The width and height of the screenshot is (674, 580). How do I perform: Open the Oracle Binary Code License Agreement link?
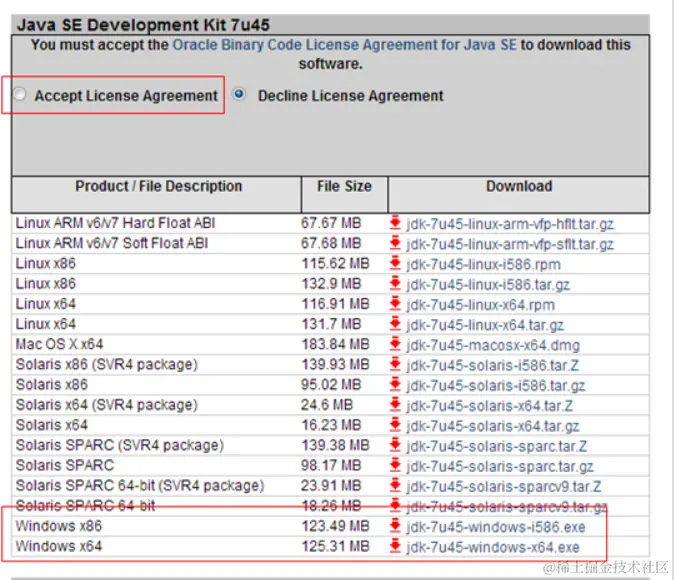tap(344, 45)
